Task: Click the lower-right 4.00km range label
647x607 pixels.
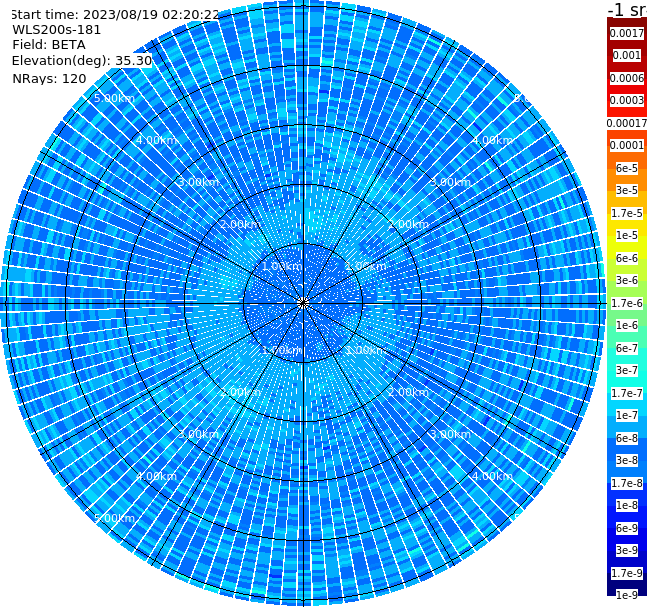Action: 492,476
